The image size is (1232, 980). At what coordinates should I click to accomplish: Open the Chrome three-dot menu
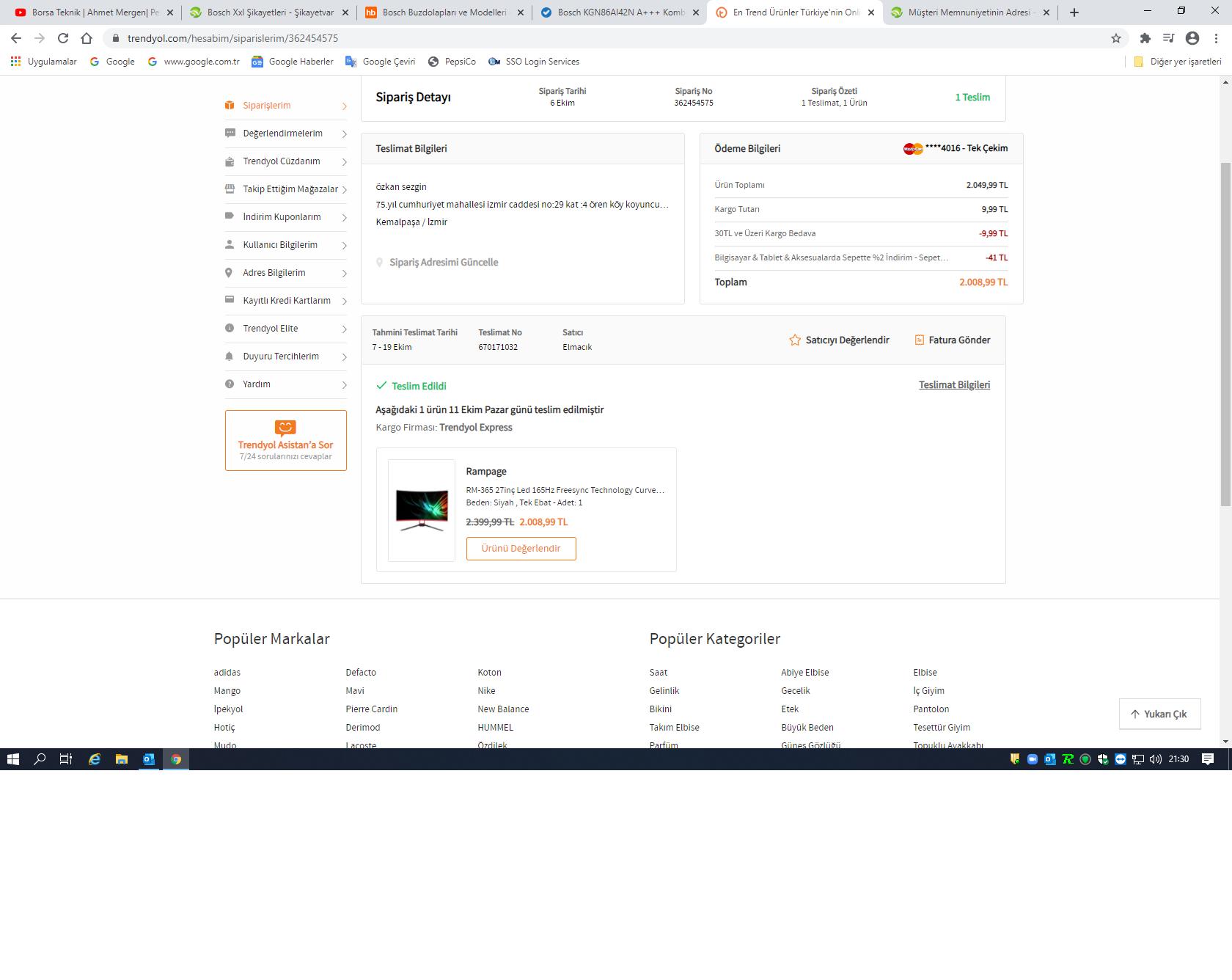point(1216,38)
